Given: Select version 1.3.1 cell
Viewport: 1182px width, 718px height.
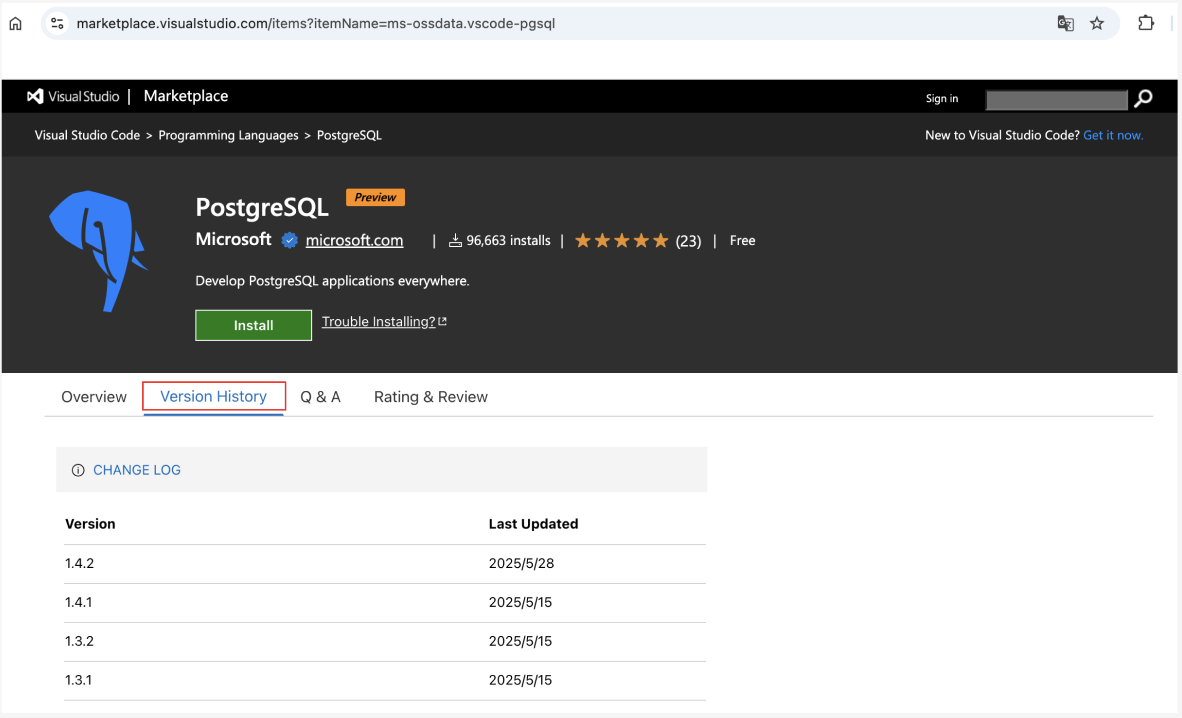Looking at the screenshot, I should click(x=78, y=680).
